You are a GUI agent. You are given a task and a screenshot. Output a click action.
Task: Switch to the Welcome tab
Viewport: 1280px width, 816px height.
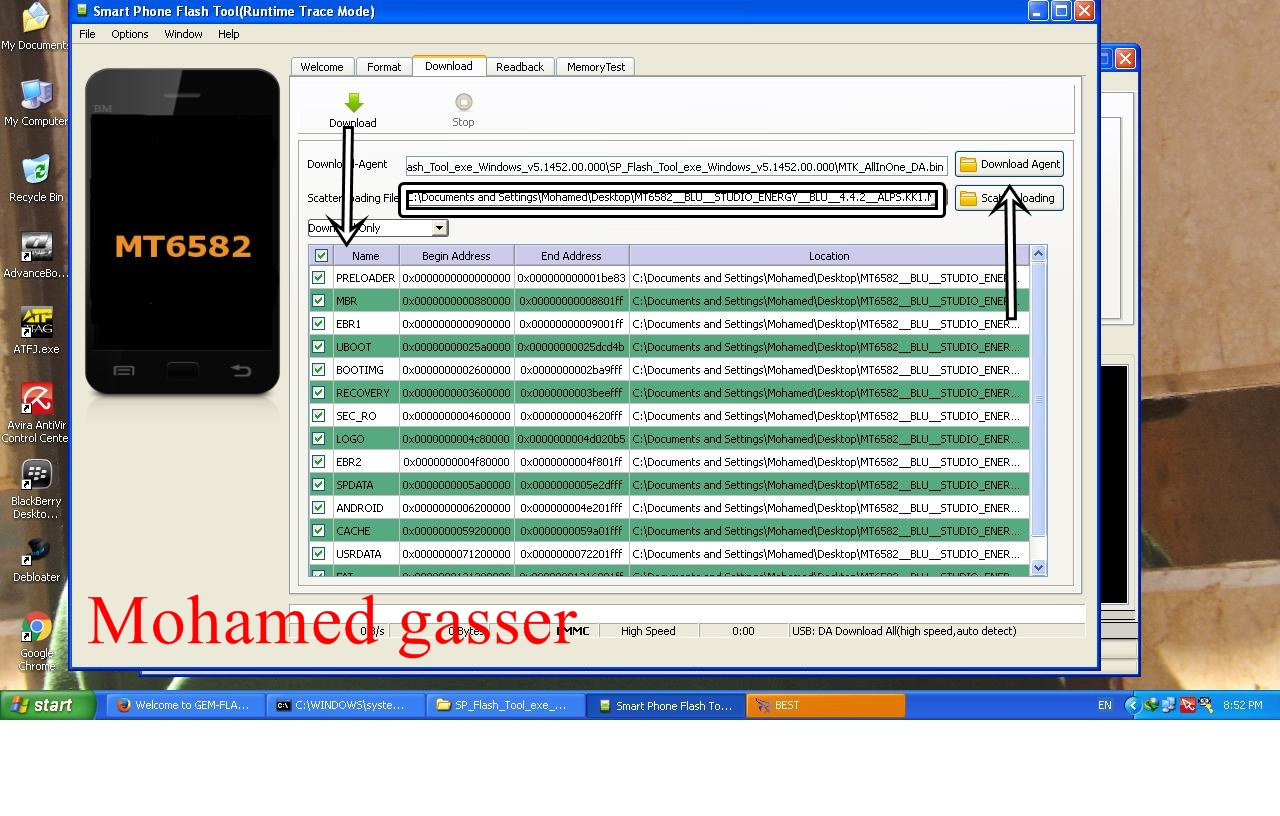click(322, 67)
